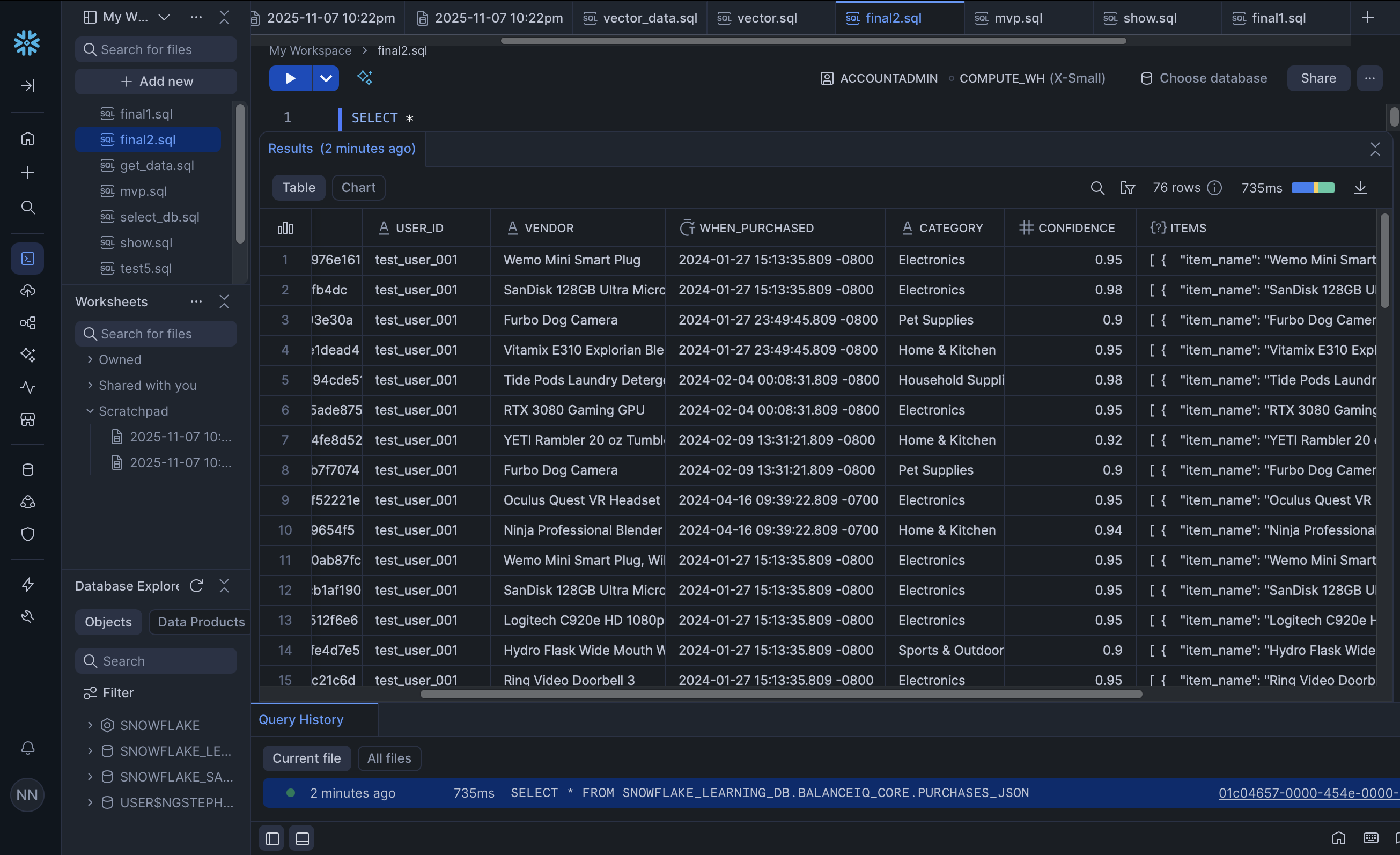The image size is (1400, 855).
Task: Click the query duration color bar beside 735ms
Action: [1313, 188]
